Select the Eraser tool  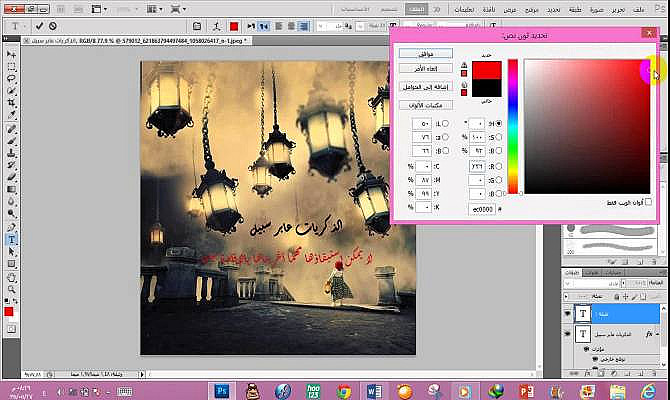[x=12, y=177]
